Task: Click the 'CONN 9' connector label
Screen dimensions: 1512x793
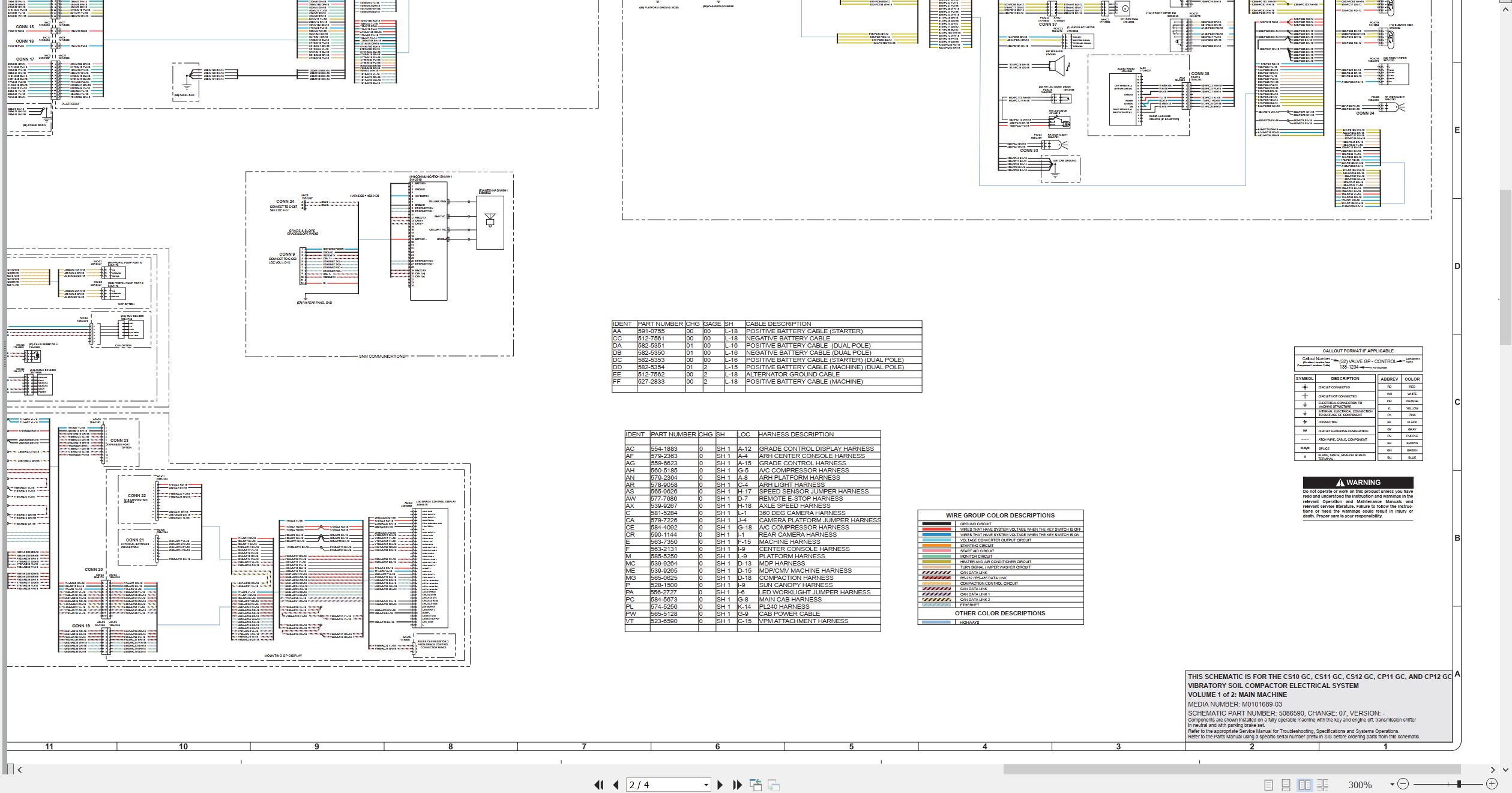Action: coord(287,255)
